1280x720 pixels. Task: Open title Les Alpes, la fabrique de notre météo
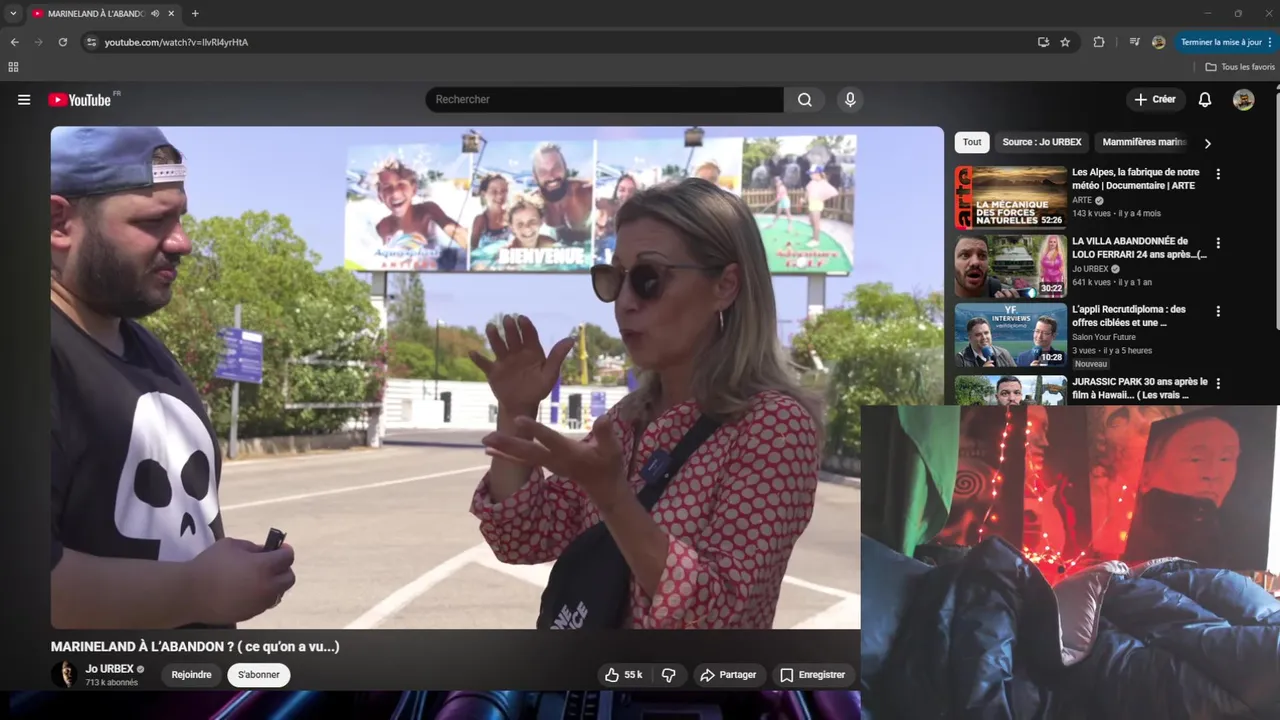coord(1136,178)
